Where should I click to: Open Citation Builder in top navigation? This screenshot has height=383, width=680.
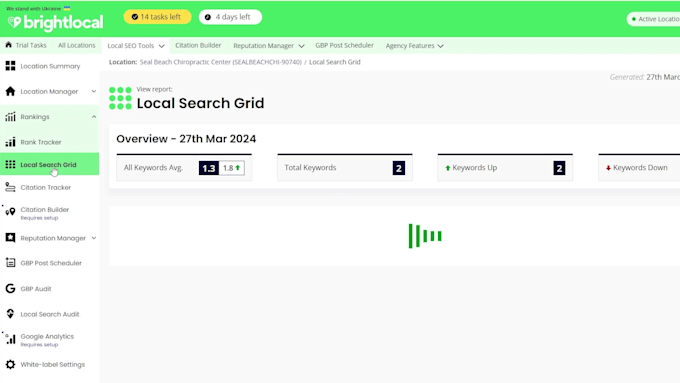198,45
